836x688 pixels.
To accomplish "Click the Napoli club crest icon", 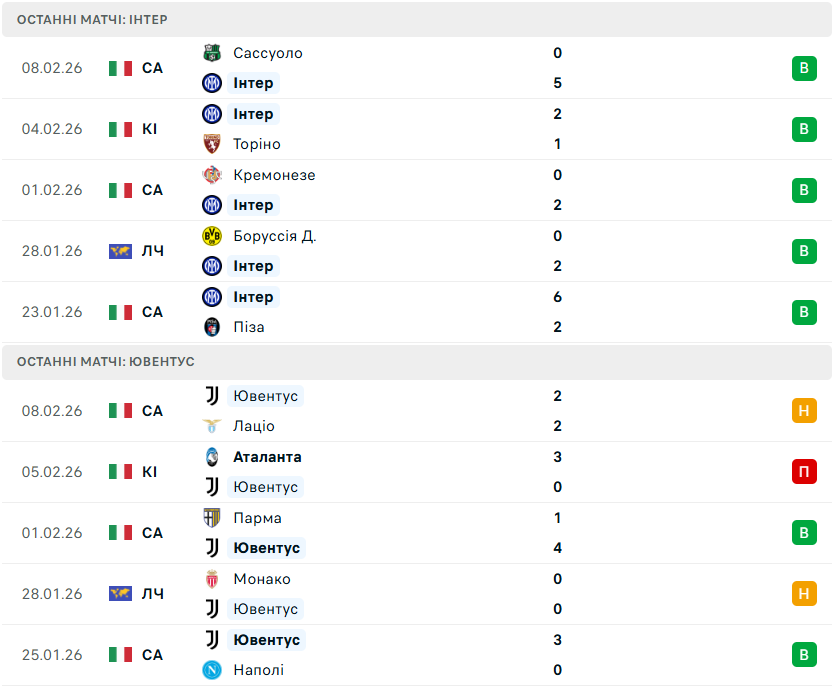I will [x=211, y=670].
